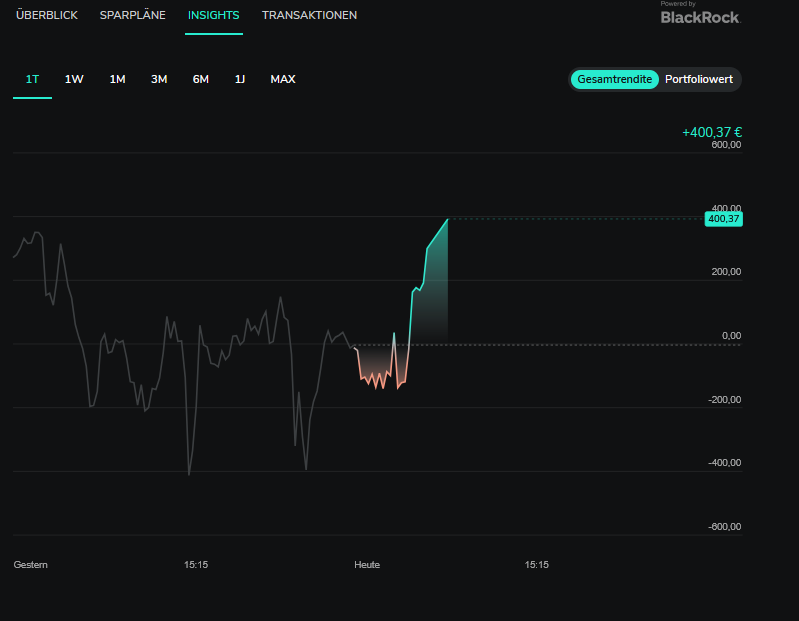The width and height of the screenshot is (799, 621).
Task: Switch to the SPARPLÄNE tab
Action: pyautogui.click(x=132, y=15)
